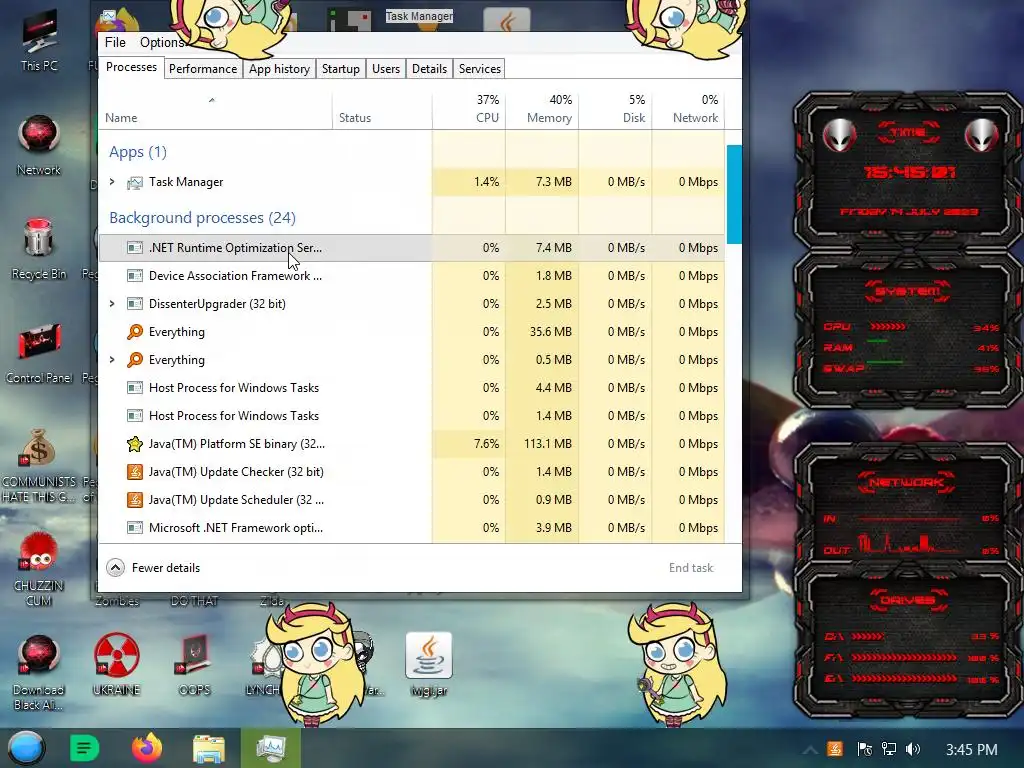Switch to the Users tab
The image size is (1024, 768).
click(x=386, y=69)
